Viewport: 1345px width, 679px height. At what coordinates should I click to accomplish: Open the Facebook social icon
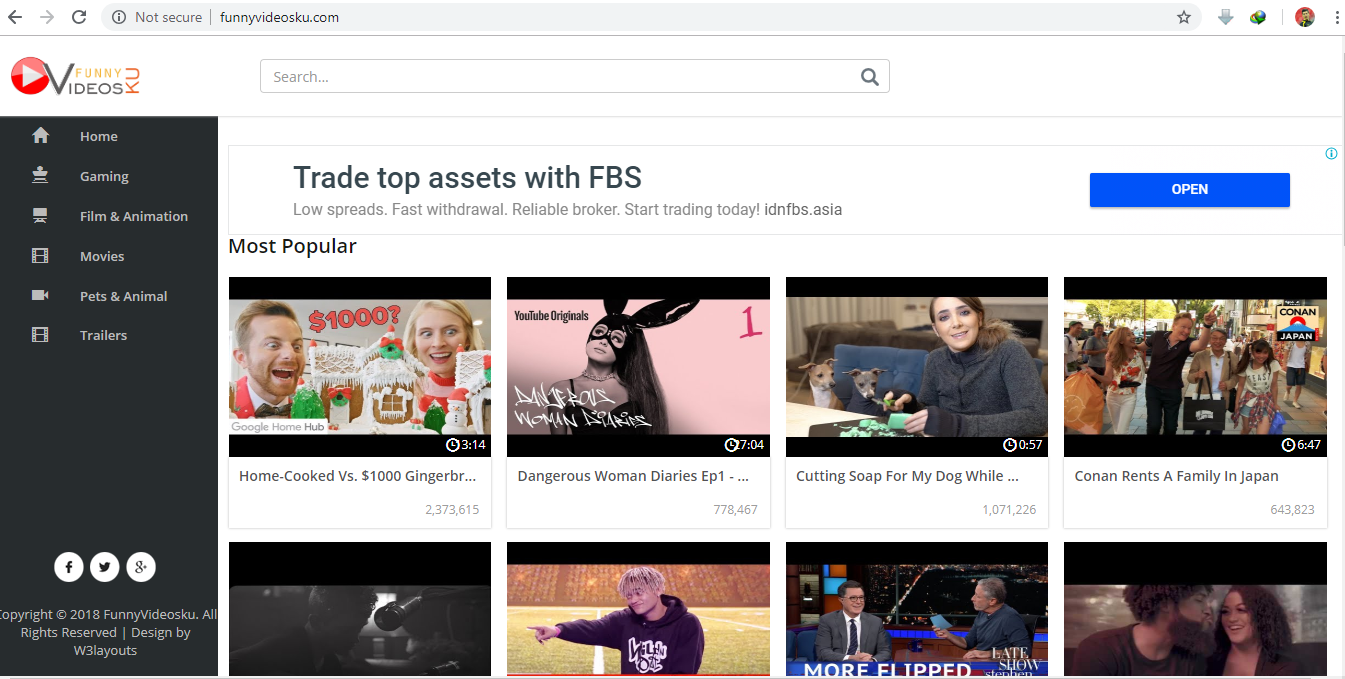[68, 567]
